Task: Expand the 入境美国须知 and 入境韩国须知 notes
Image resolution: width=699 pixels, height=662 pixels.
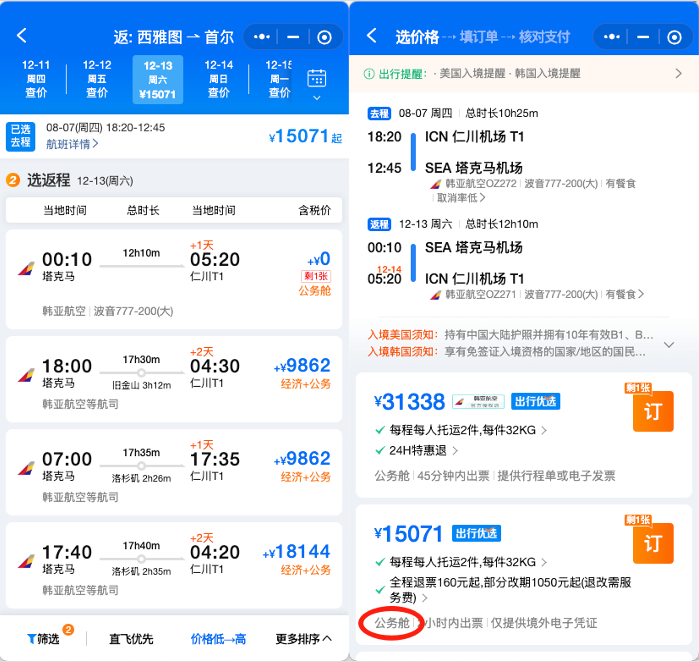Action: (x=669, y=344)
